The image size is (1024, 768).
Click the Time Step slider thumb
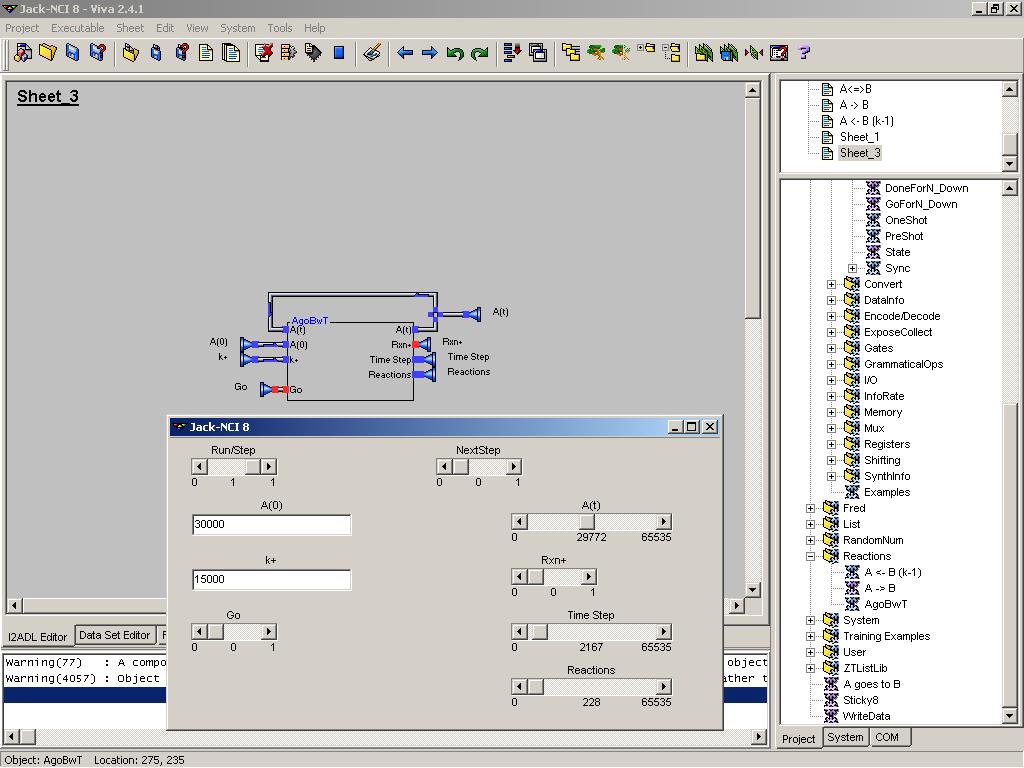tap(539, 632)
